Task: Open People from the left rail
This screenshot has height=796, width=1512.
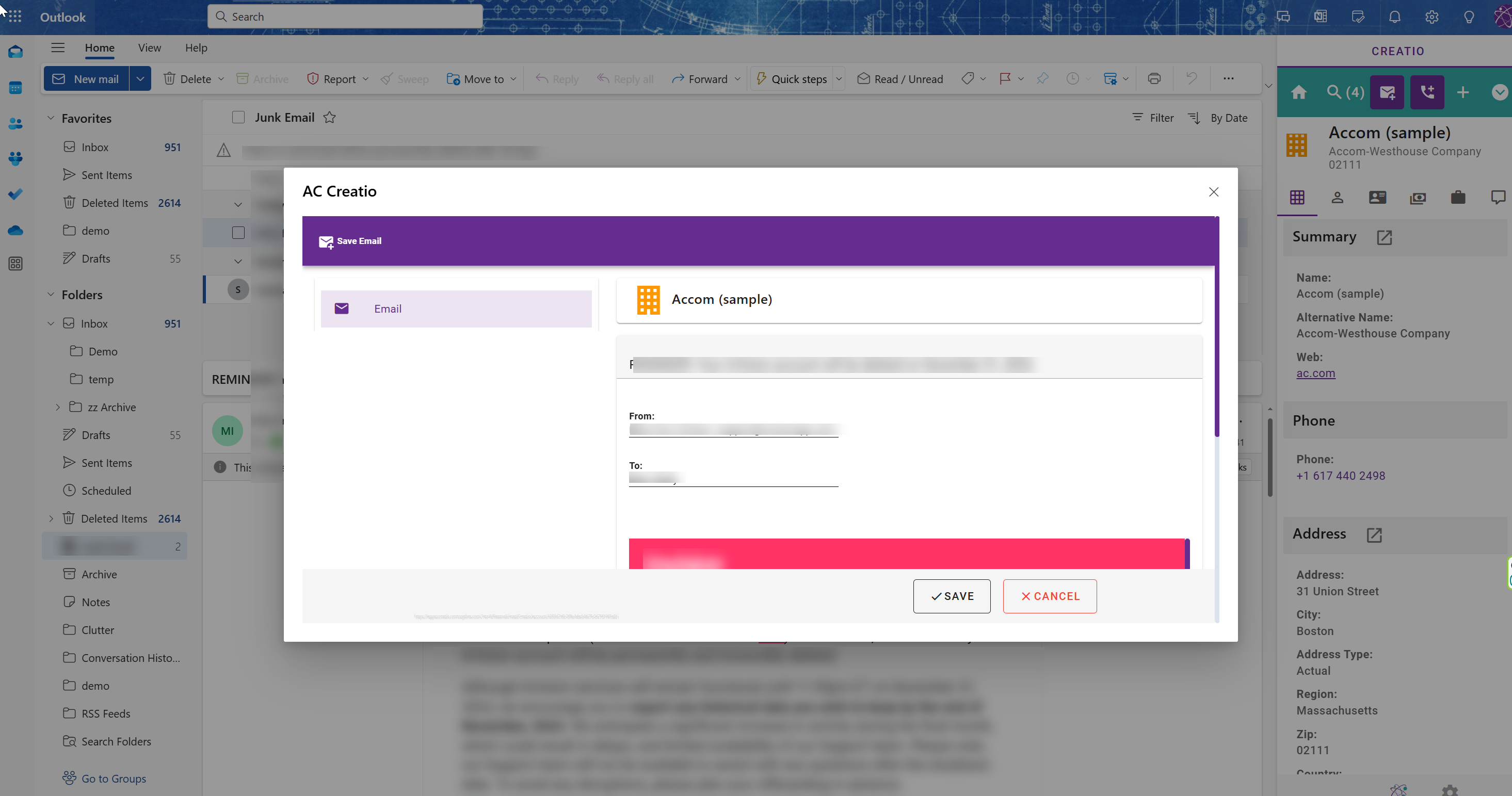Action: (16, 123)
